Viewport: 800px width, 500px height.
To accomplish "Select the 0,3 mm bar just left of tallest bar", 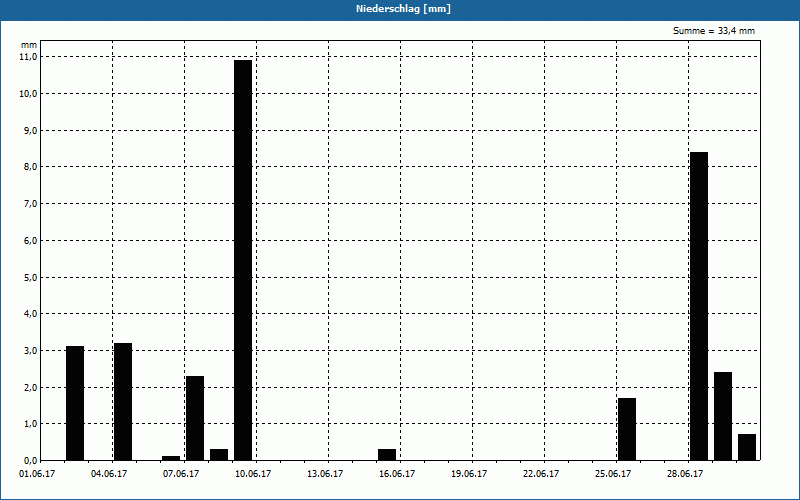I will click(x=219, y=455).
